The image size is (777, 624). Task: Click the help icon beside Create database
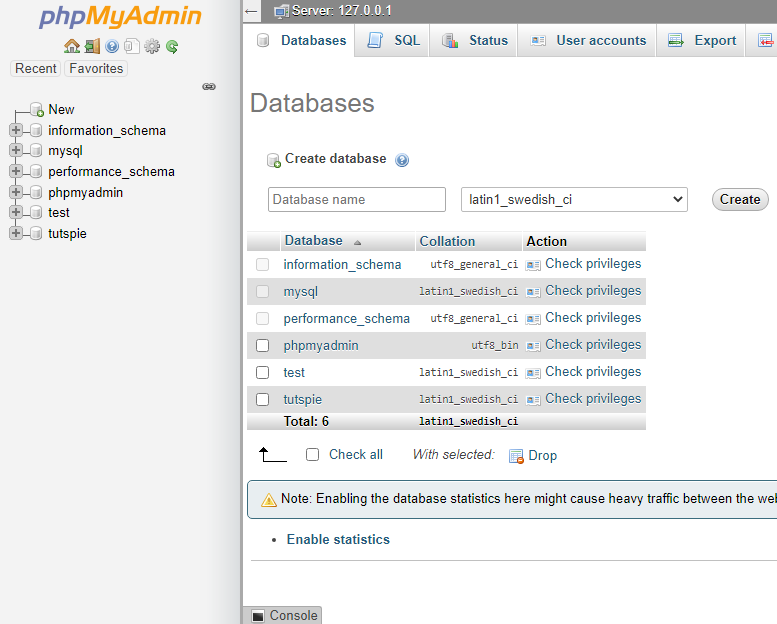tap(402, 160)
